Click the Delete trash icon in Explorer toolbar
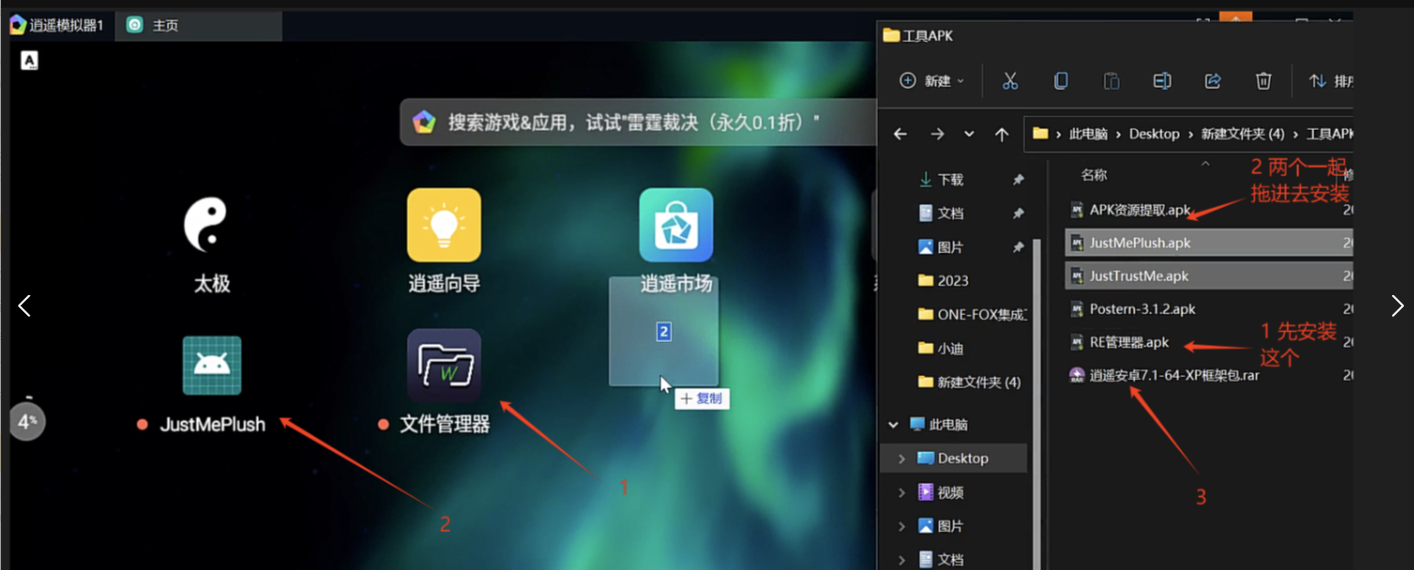 click(x=1264, y=81)
